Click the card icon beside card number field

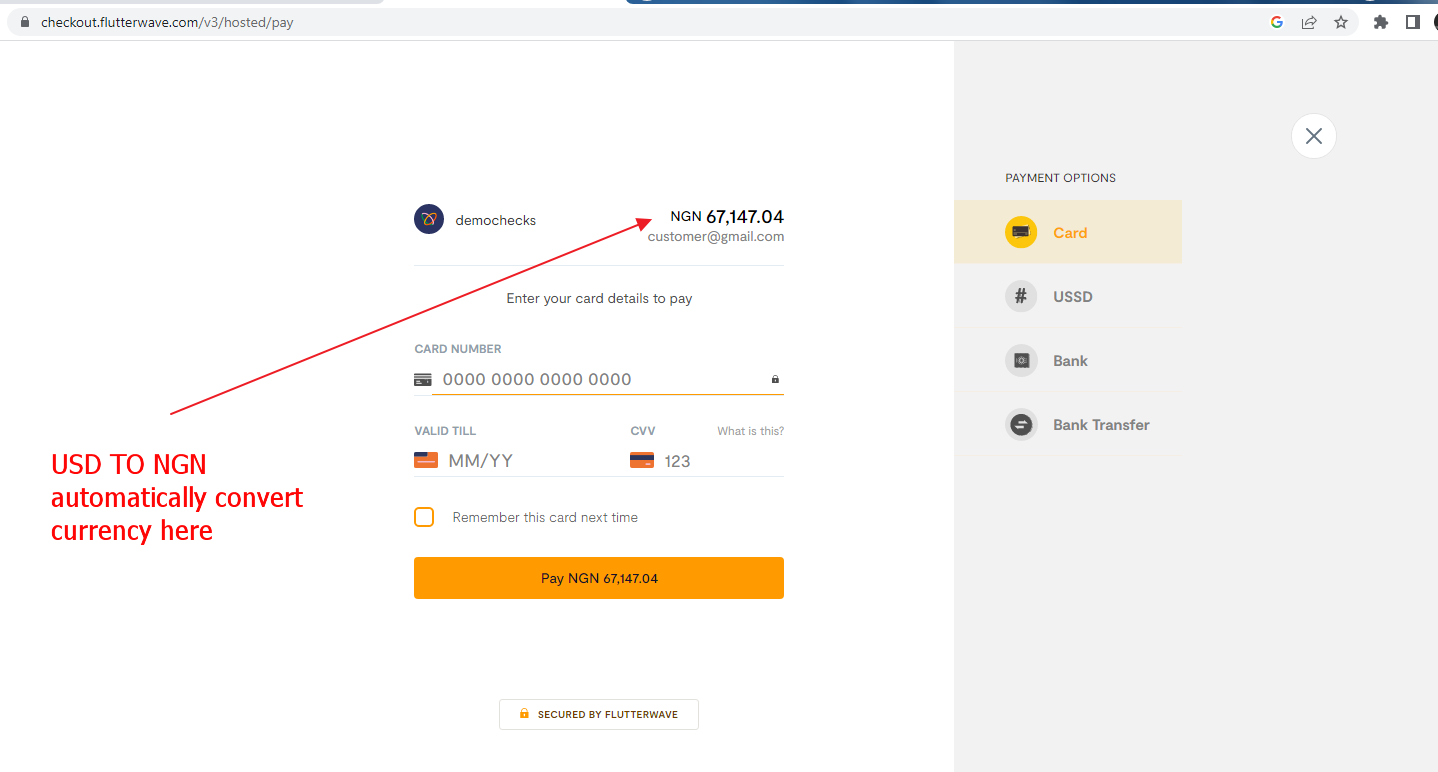[423, 380]
